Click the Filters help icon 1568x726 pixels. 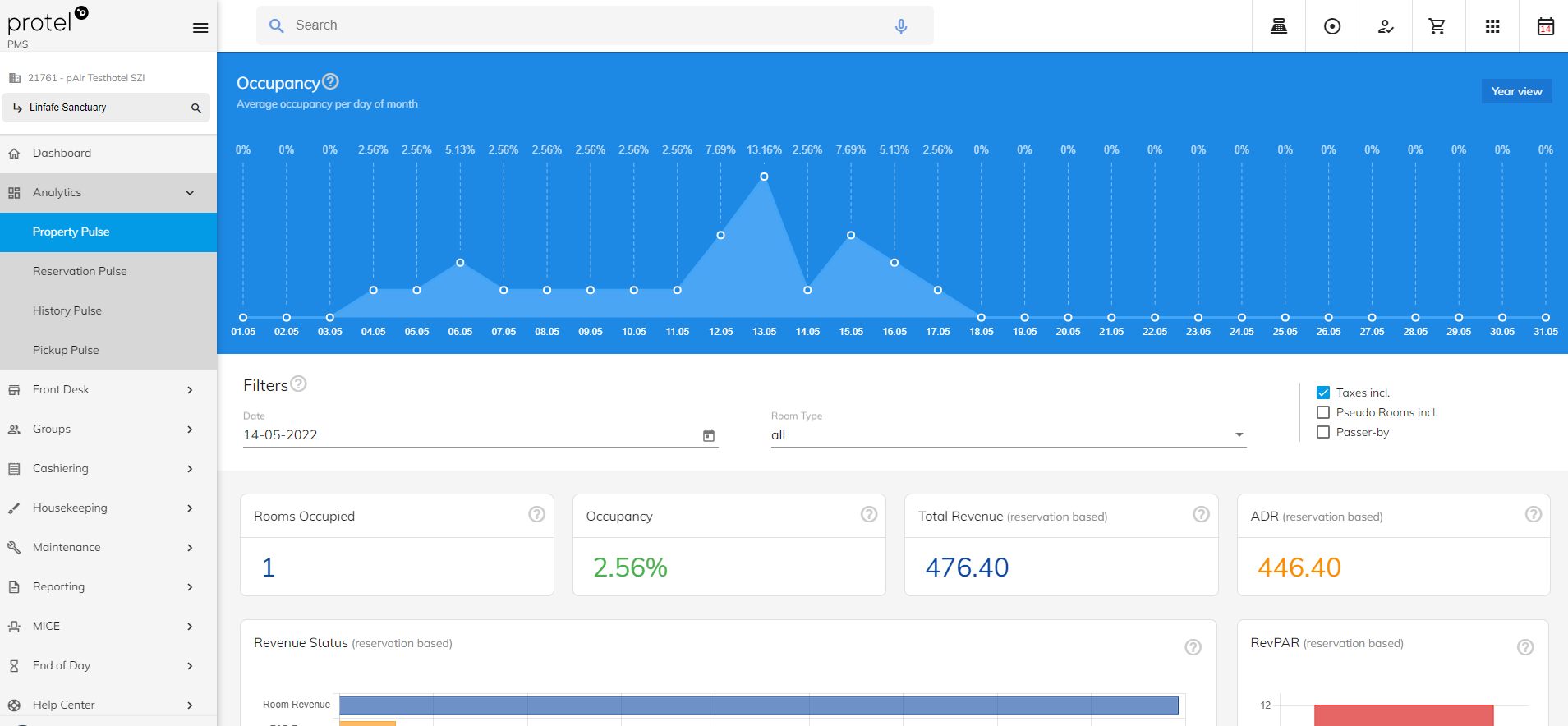(299, 384)
